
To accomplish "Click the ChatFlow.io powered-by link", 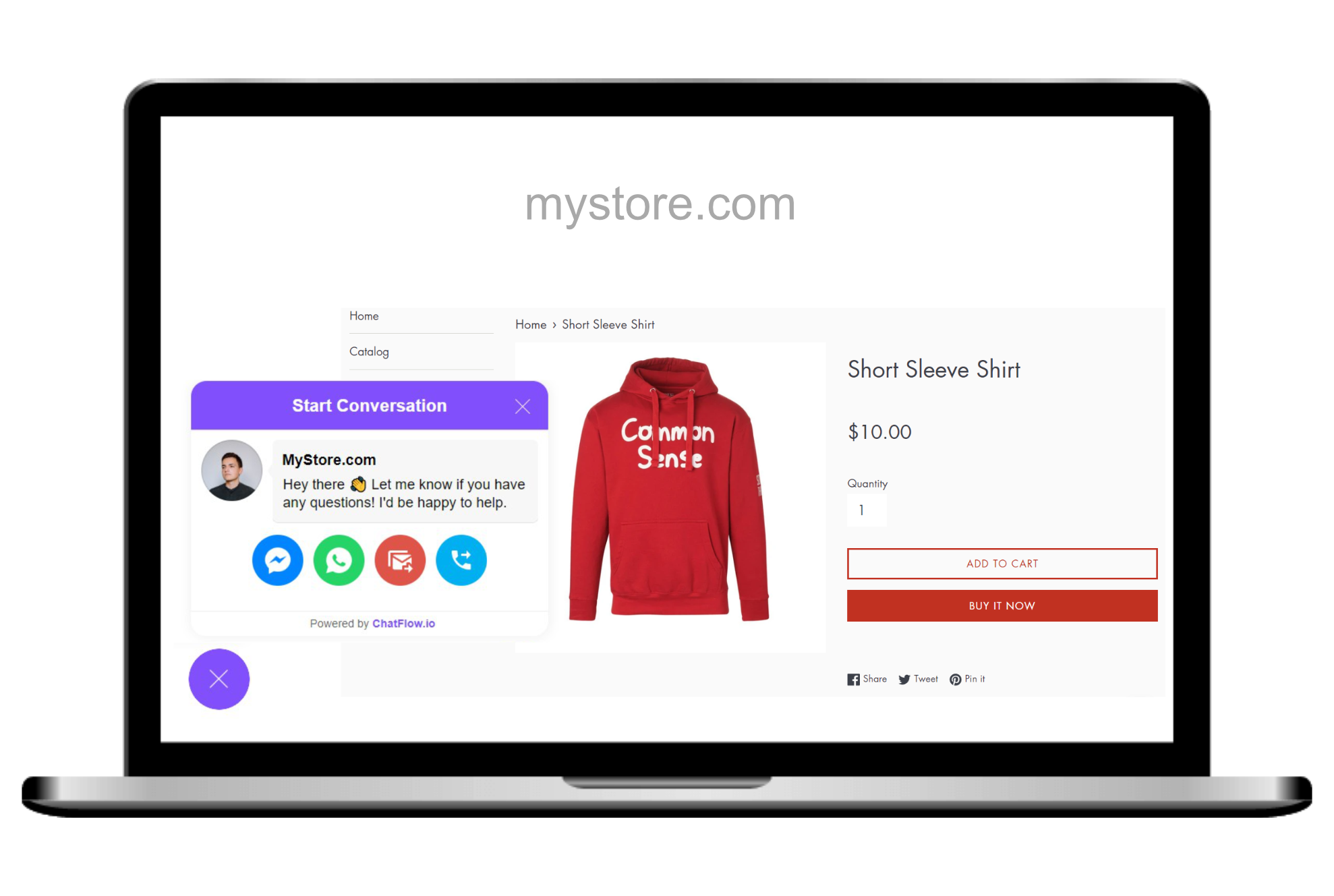I will click(x=400, y=623).
